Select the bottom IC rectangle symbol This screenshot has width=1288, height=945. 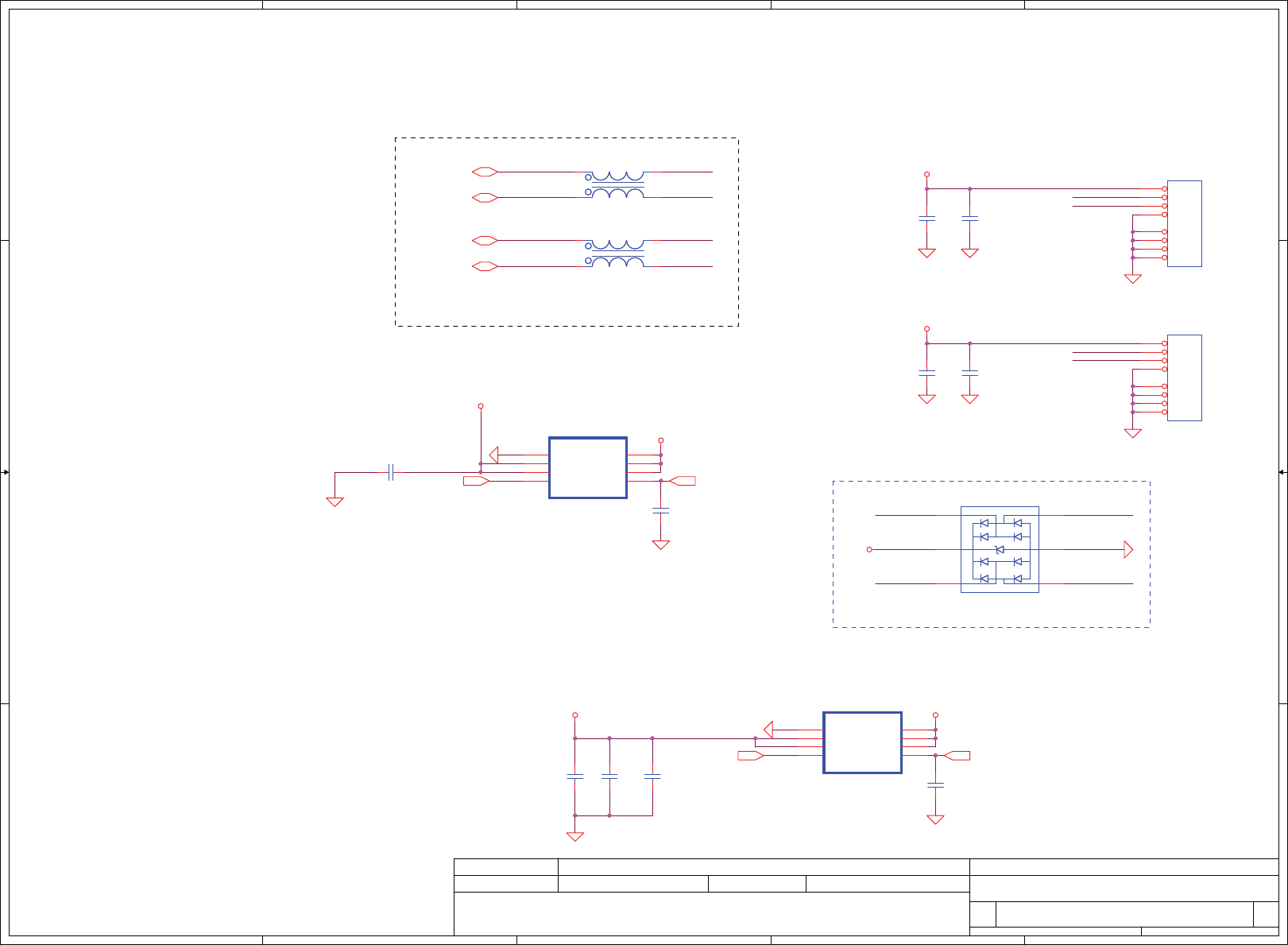[x=862, y=742]
